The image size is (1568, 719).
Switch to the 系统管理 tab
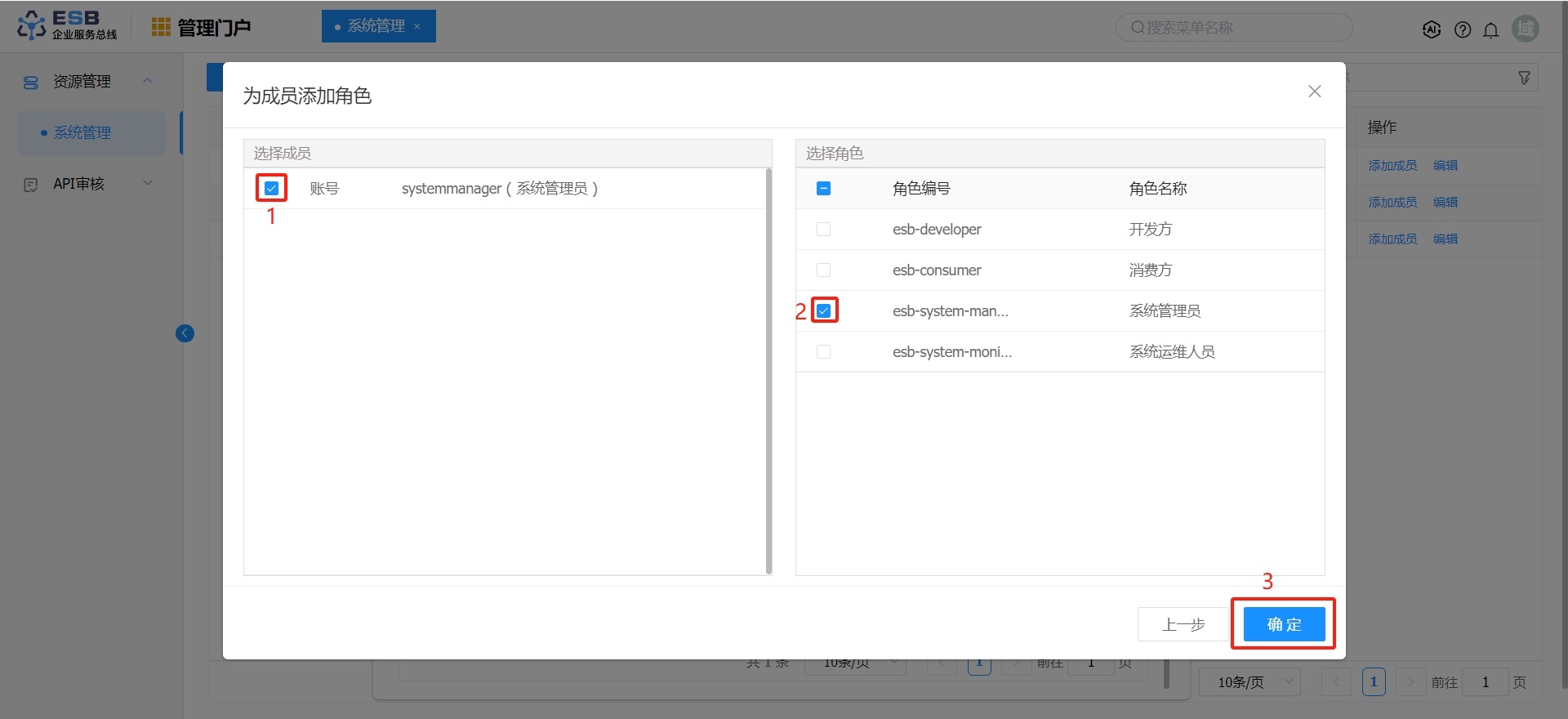coord(376,26)
